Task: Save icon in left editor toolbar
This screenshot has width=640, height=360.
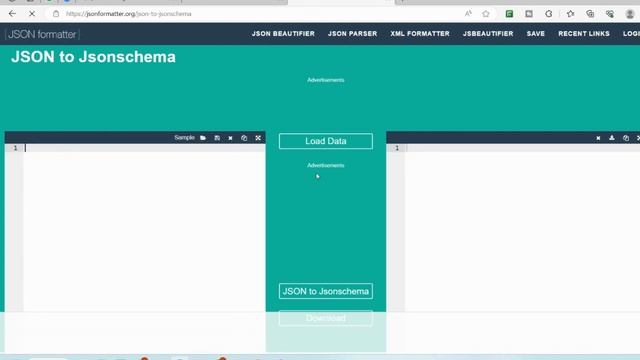Action: click(217, 138)
